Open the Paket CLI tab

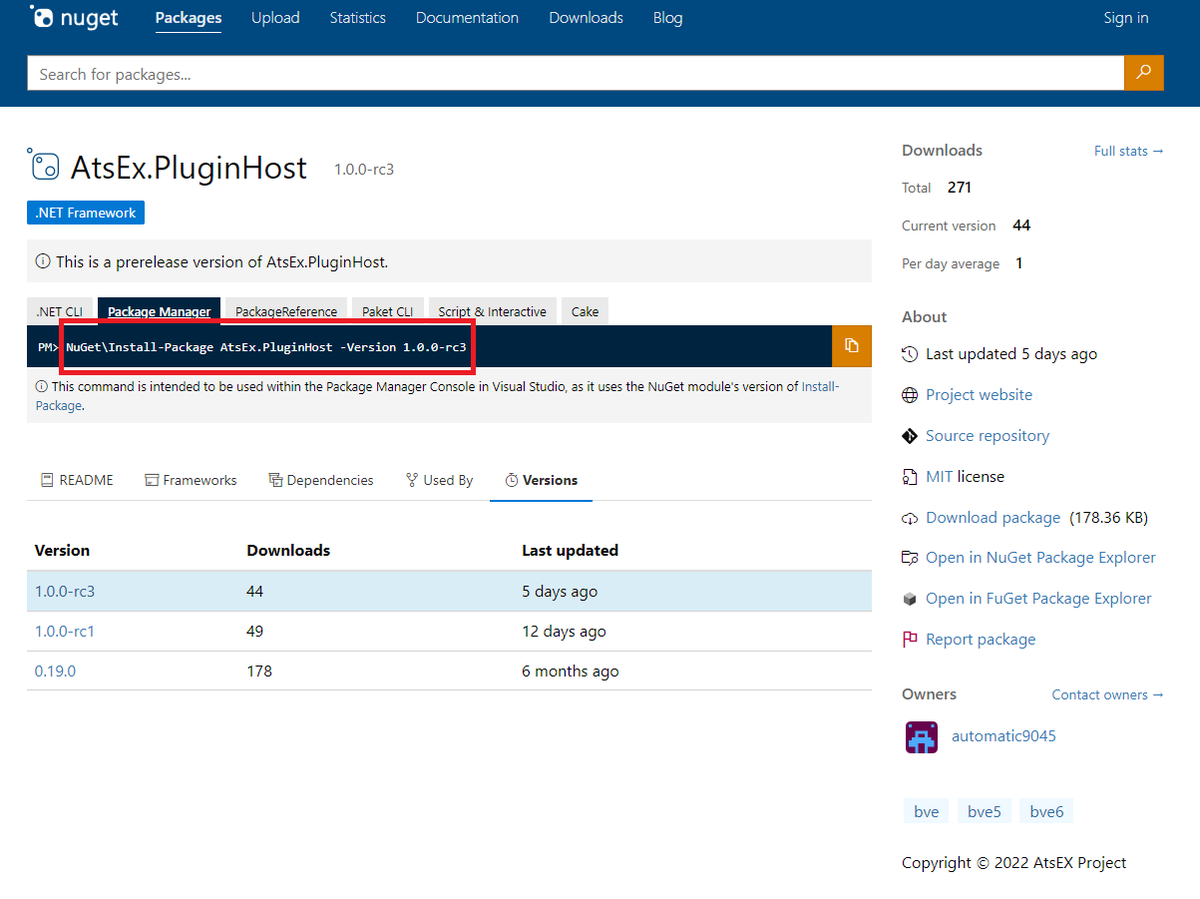388,312
